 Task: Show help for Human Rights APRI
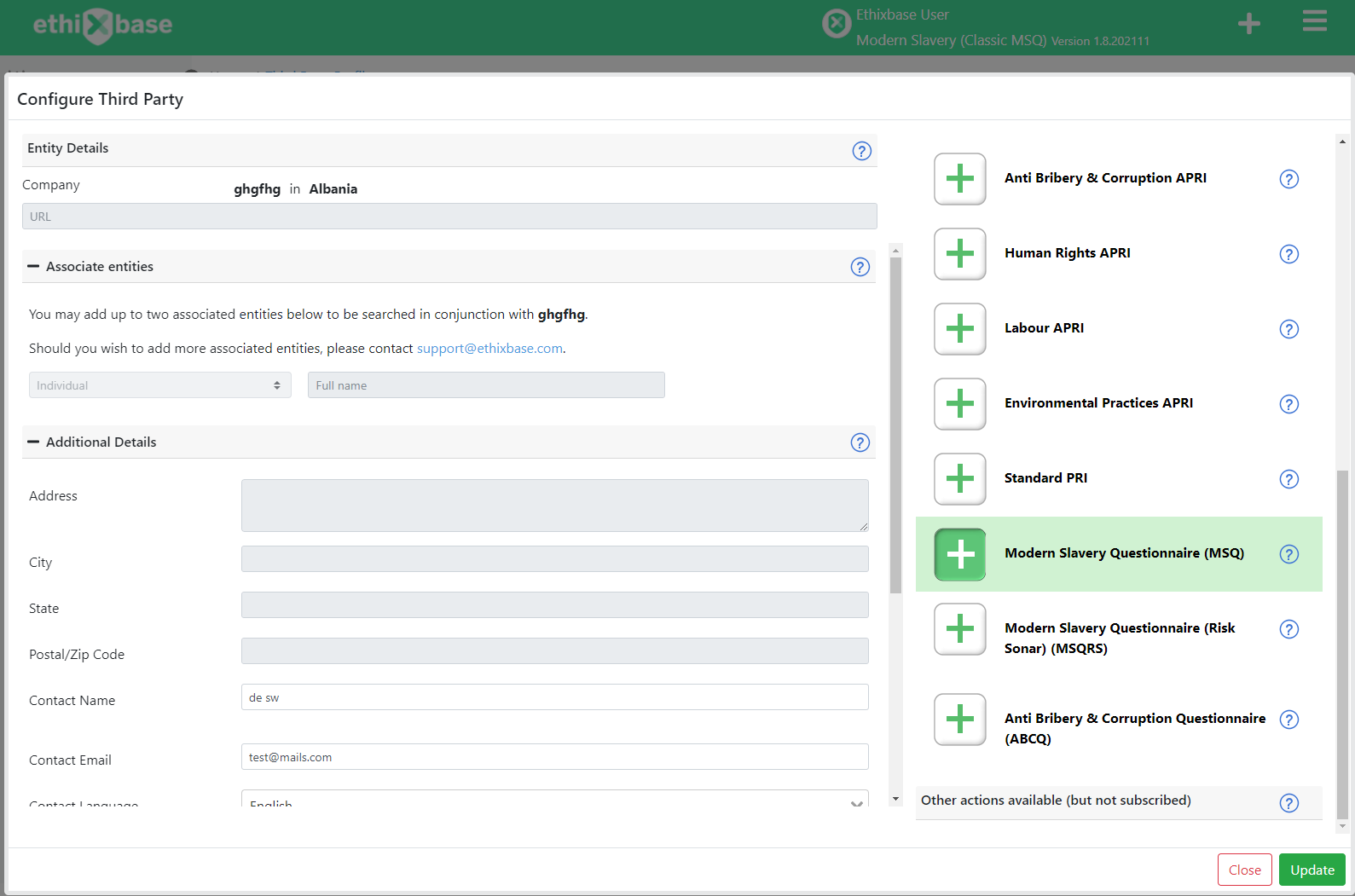pos(1289,254)
